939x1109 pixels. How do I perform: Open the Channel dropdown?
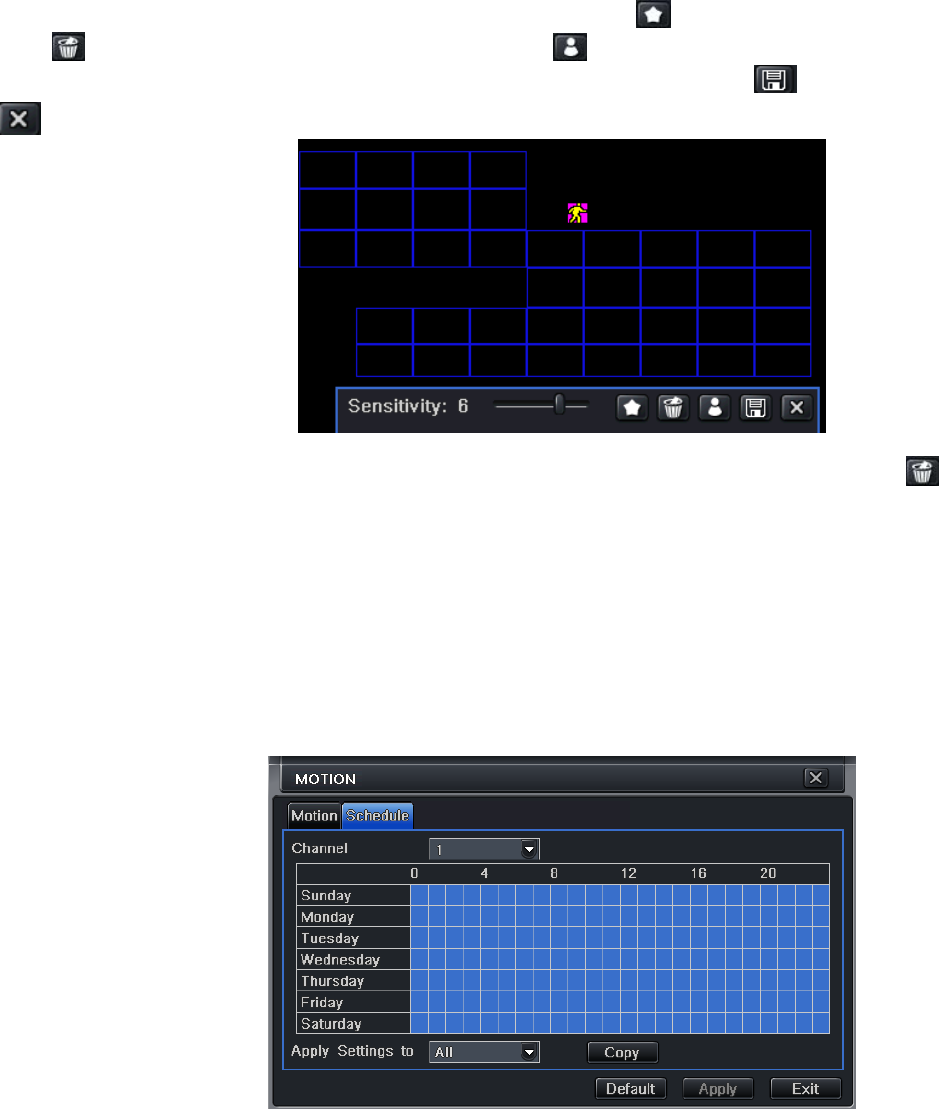[484, 849]
